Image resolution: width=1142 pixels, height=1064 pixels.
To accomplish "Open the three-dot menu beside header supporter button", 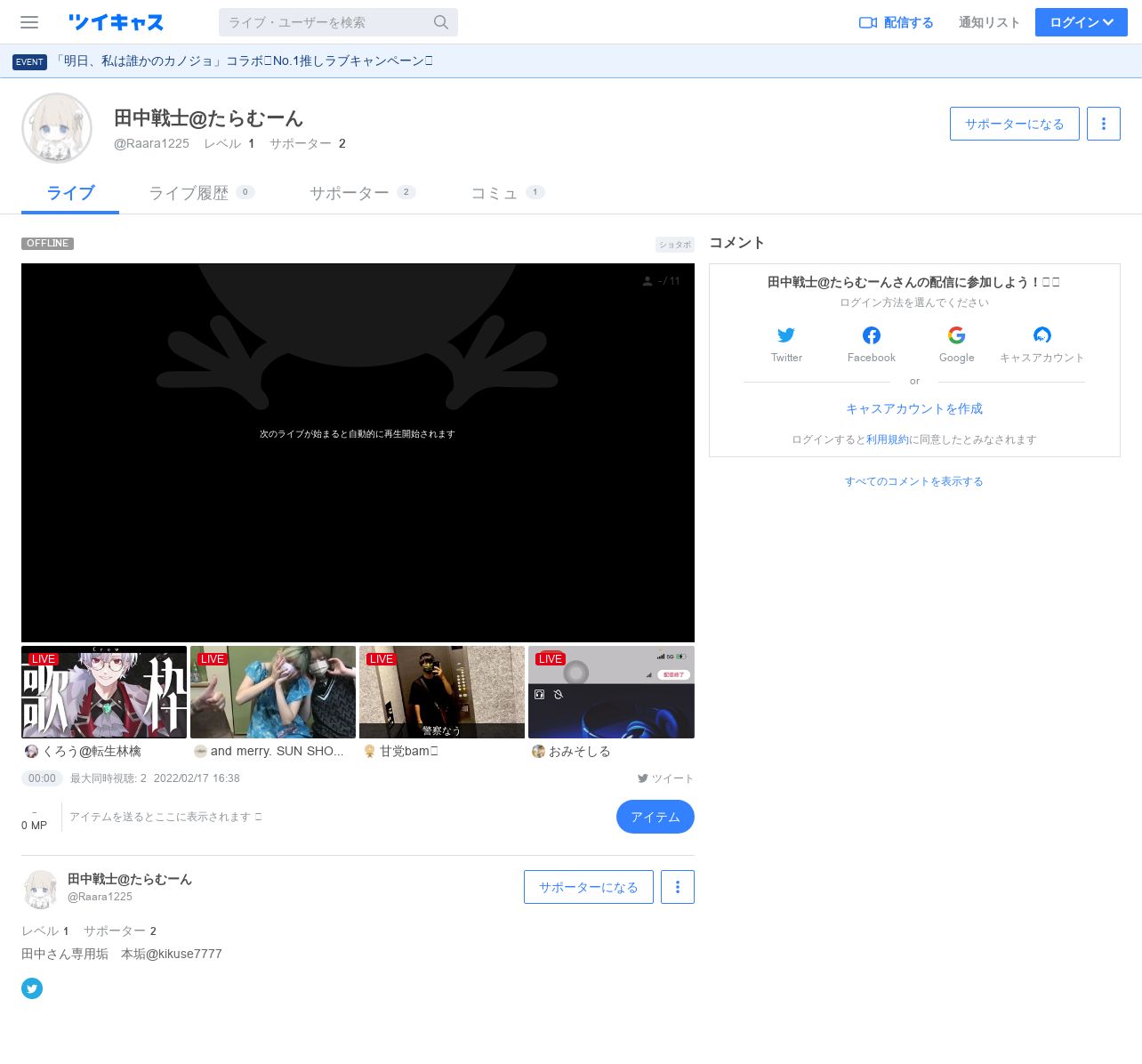I will pyautogui.click(x=1104, y=124).
